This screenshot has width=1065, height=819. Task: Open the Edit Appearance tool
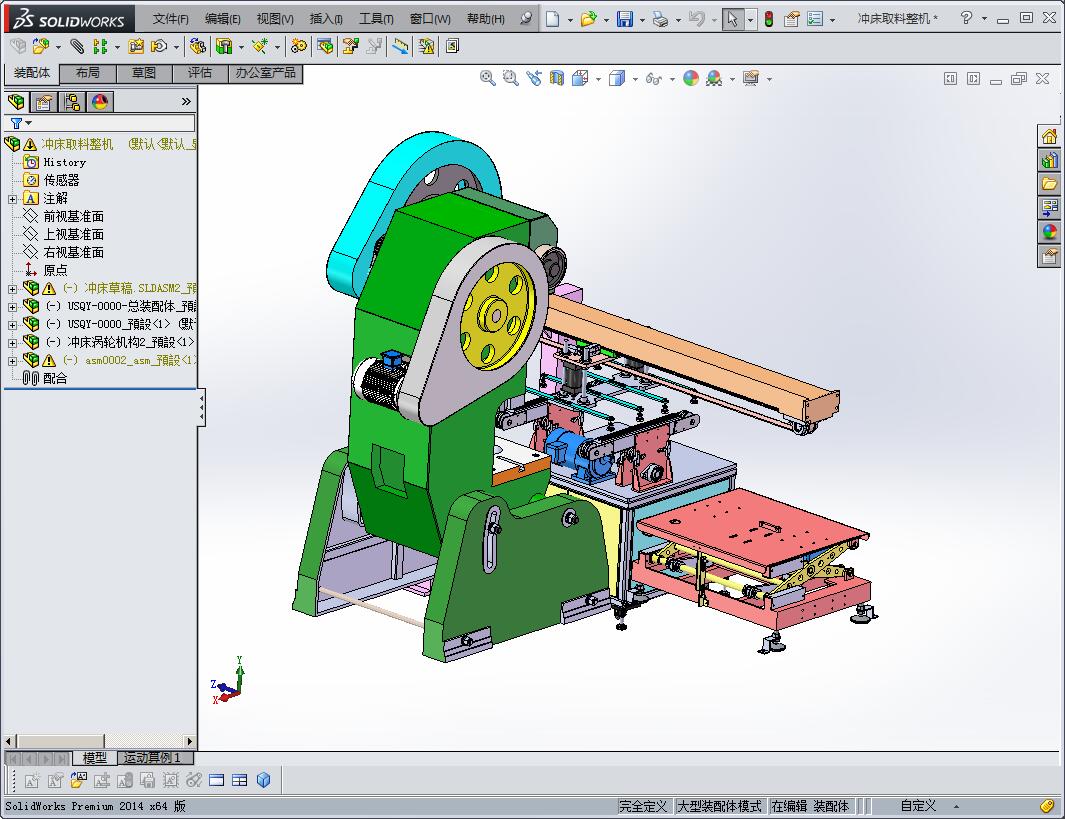pos(691,78)
